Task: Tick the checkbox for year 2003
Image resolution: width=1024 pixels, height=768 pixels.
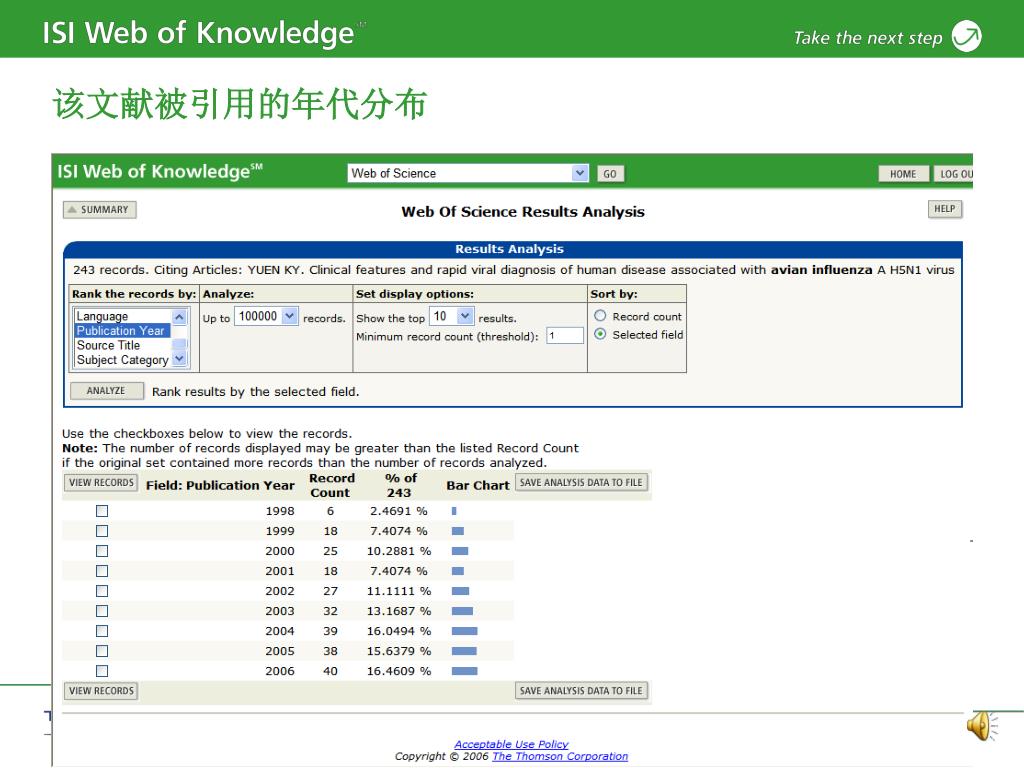Action: 102,611
